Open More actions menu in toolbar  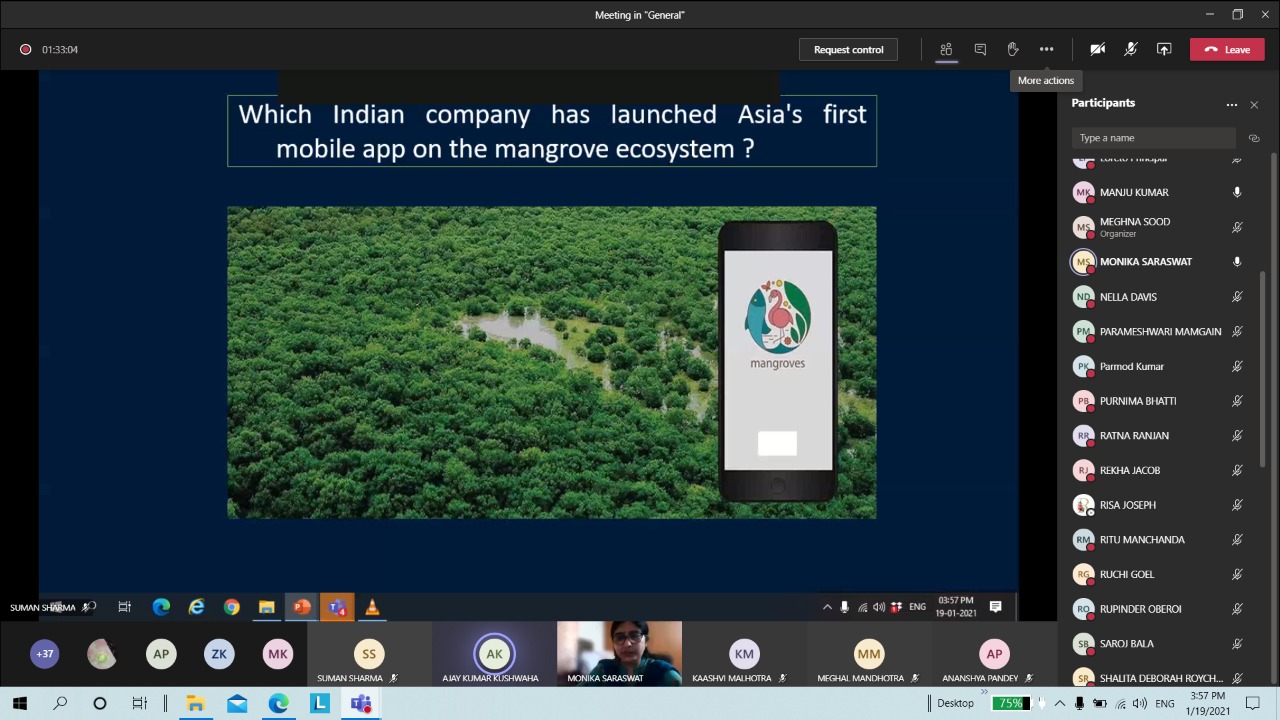(x=1046, y=49)
